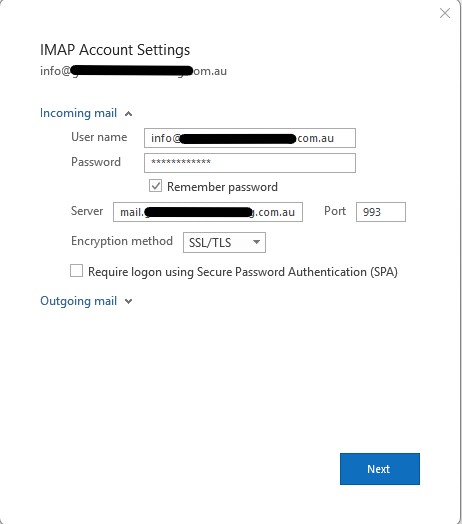Collapse the Incoming mail chevron arrow

coord(128,114)
